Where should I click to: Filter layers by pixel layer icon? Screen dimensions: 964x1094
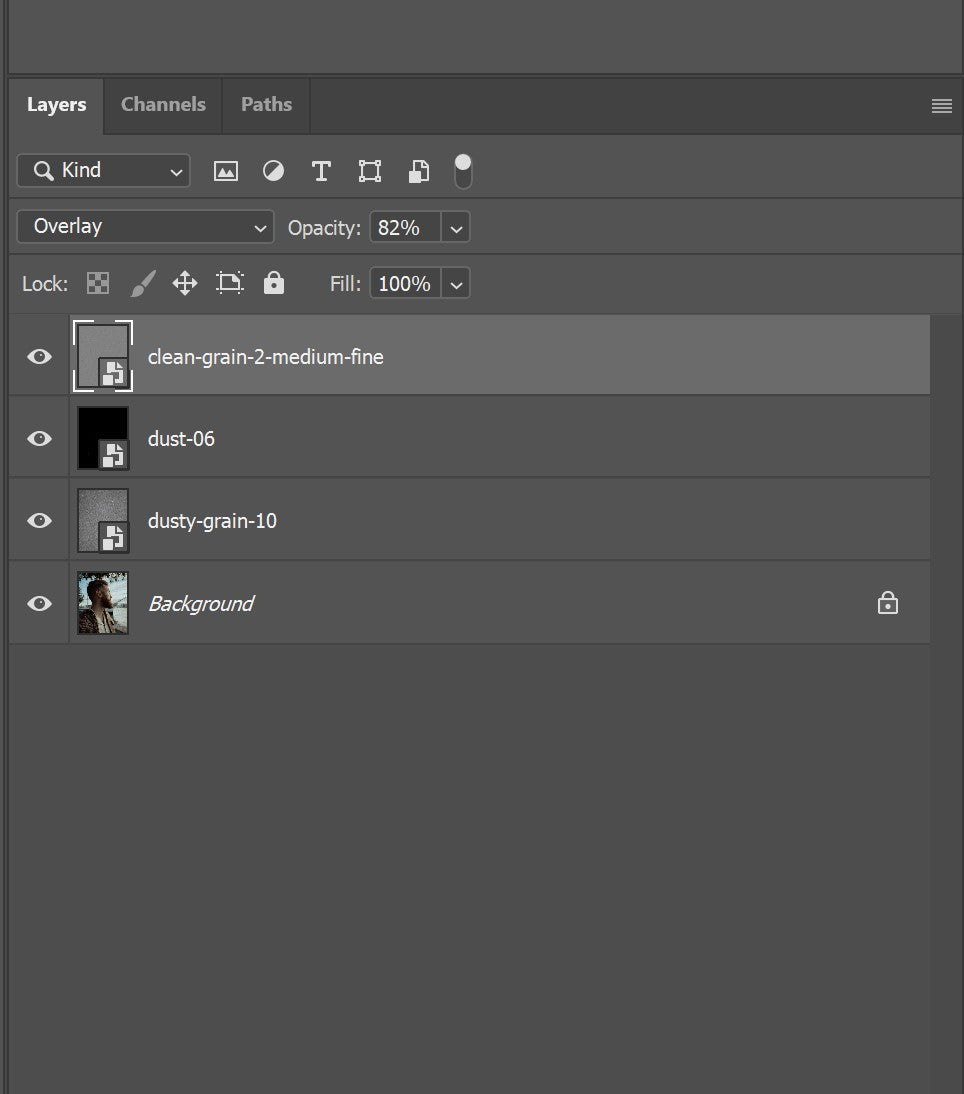pos(226,171)
